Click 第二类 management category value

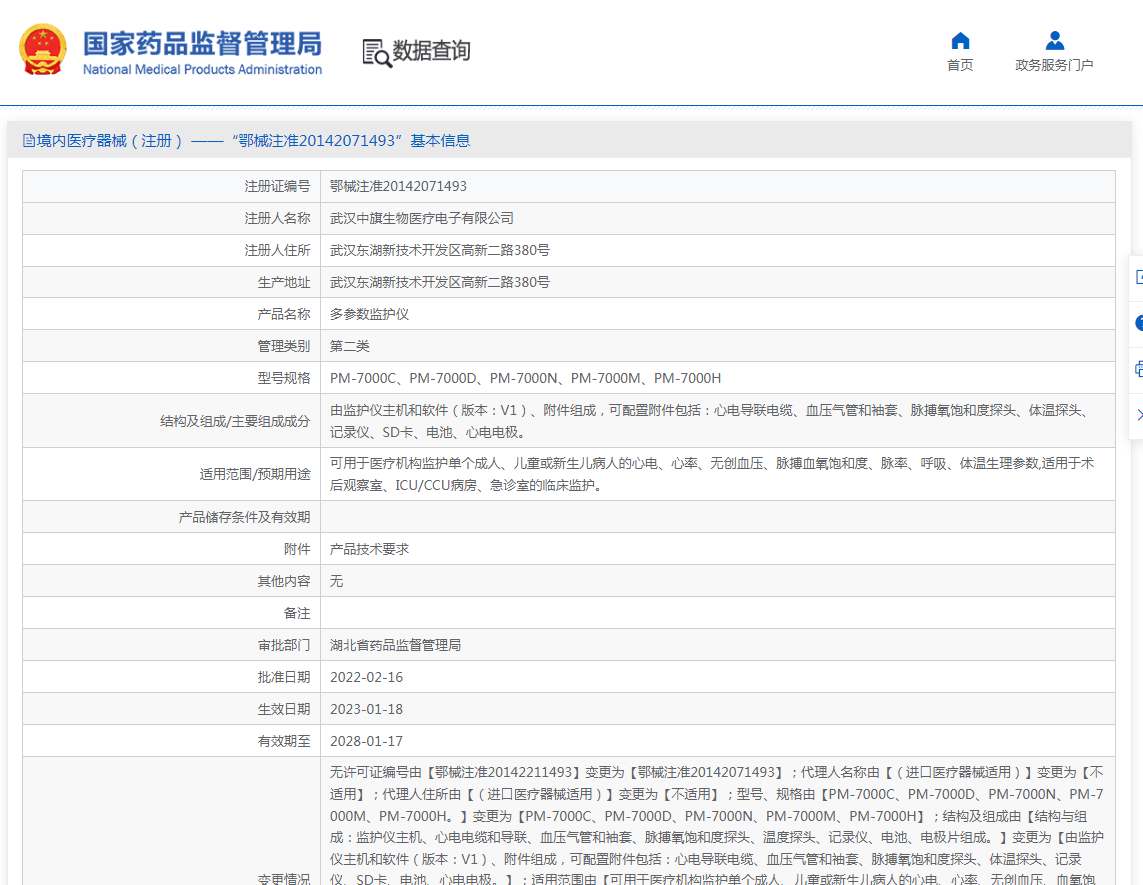coord(349,346)
